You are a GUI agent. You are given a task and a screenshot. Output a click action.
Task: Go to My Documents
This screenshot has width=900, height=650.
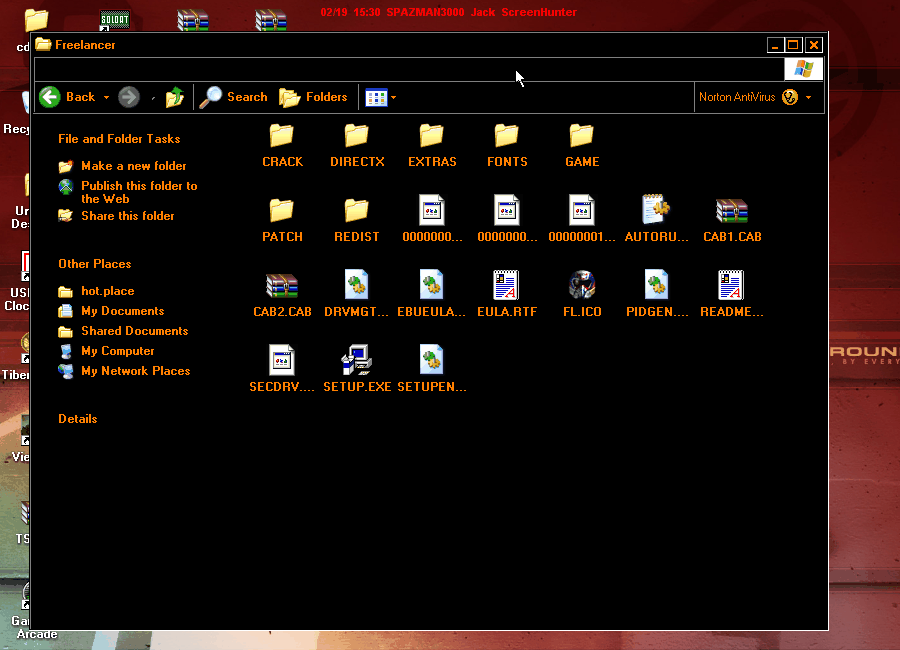pyautogui.click(x=123, y=311)
